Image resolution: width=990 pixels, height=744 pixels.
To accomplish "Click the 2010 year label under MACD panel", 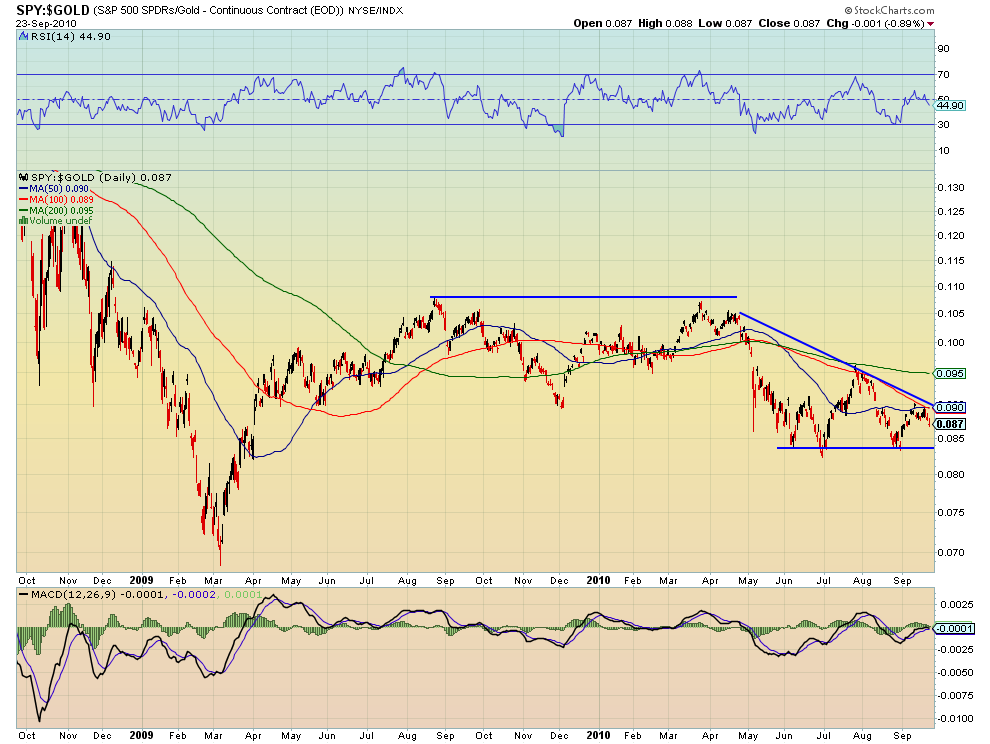I will pyautogui.click(x=599, y=735).
